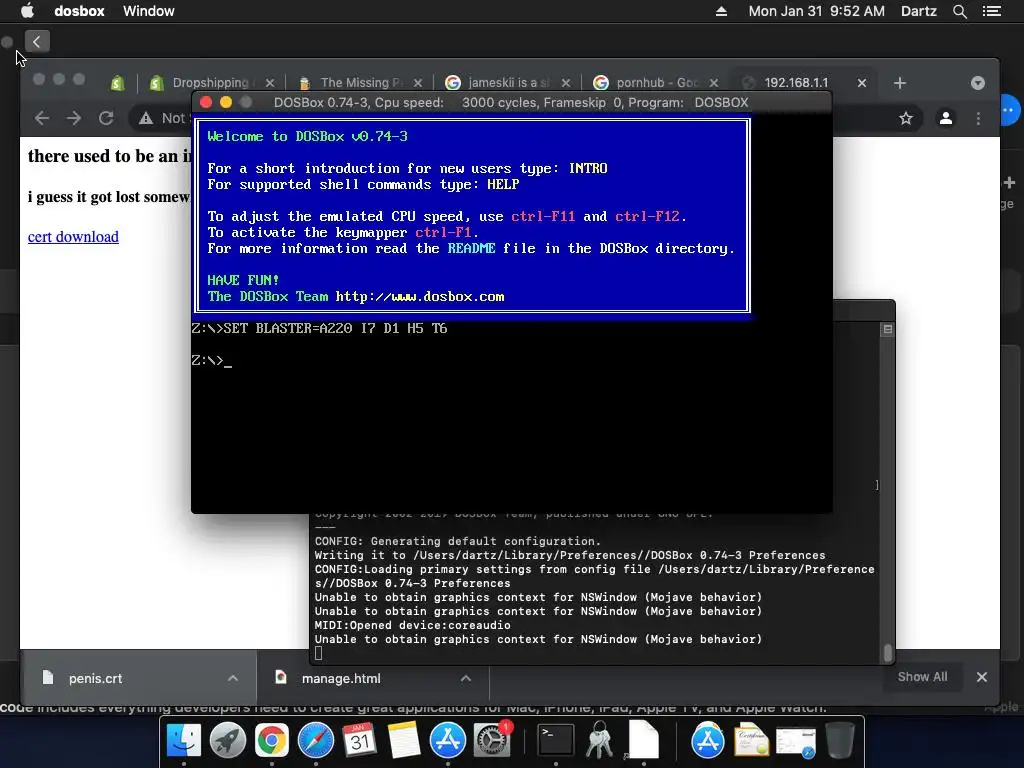Viewport: 1024px width, 768px height.
Task: Open System Preferences with notification badge
Action: 491,741
